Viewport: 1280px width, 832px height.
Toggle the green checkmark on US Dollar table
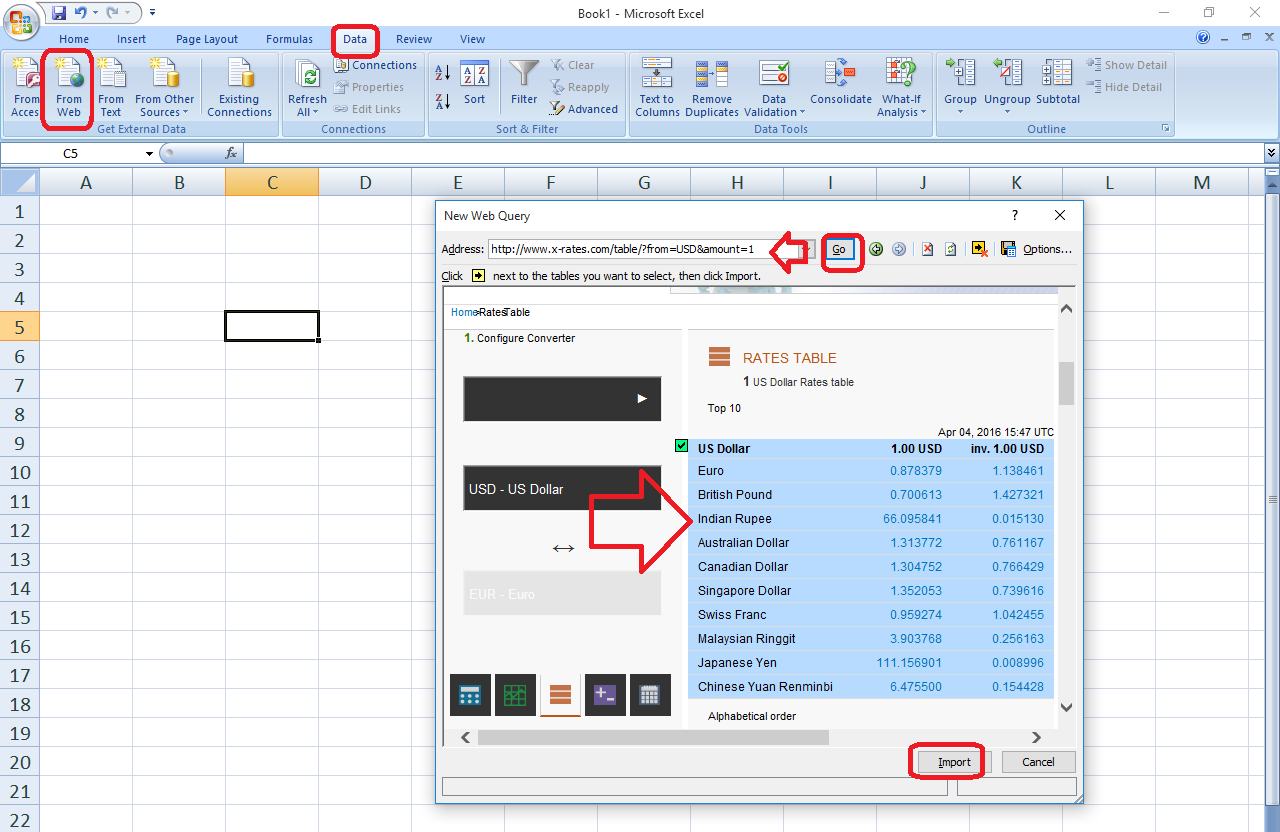pos(681,445)
